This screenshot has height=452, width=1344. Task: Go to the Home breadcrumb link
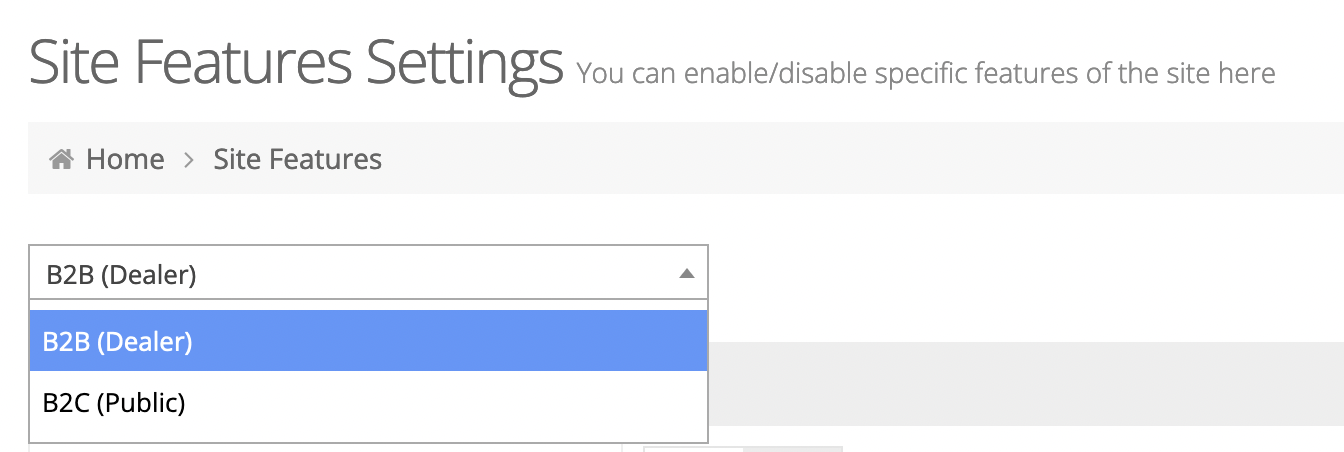click(125, 159)
